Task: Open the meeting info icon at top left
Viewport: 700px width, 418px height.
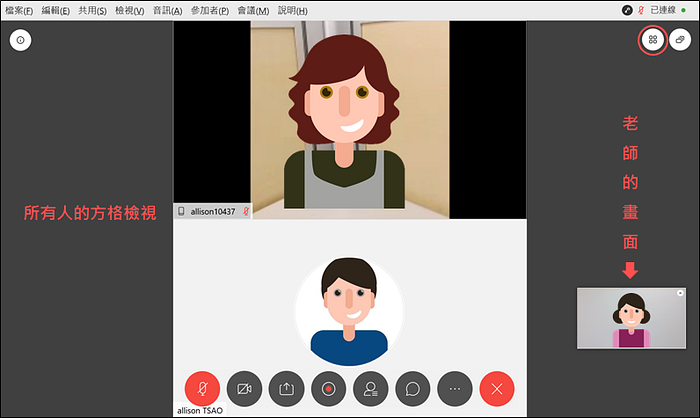Action: [x=21, y=40]
